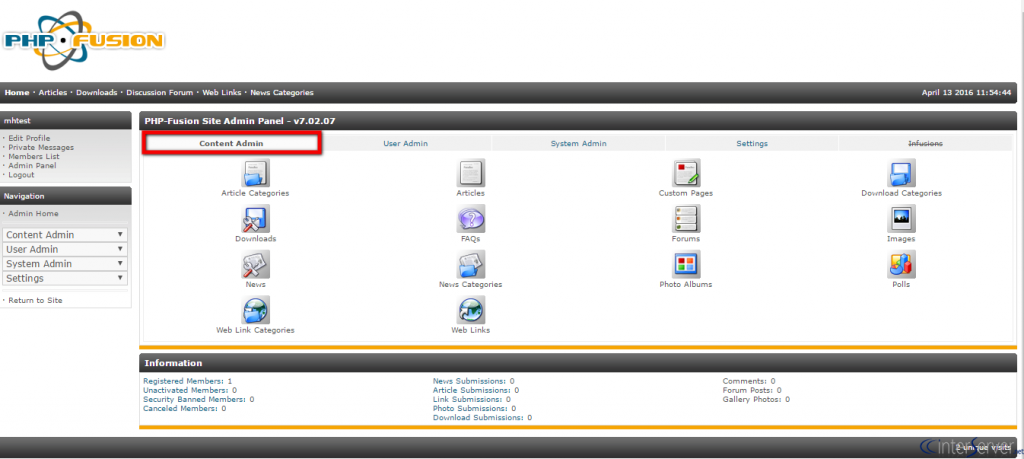Open the Images icon
The height and width of the screenshot is (459, 1024).
901,218
